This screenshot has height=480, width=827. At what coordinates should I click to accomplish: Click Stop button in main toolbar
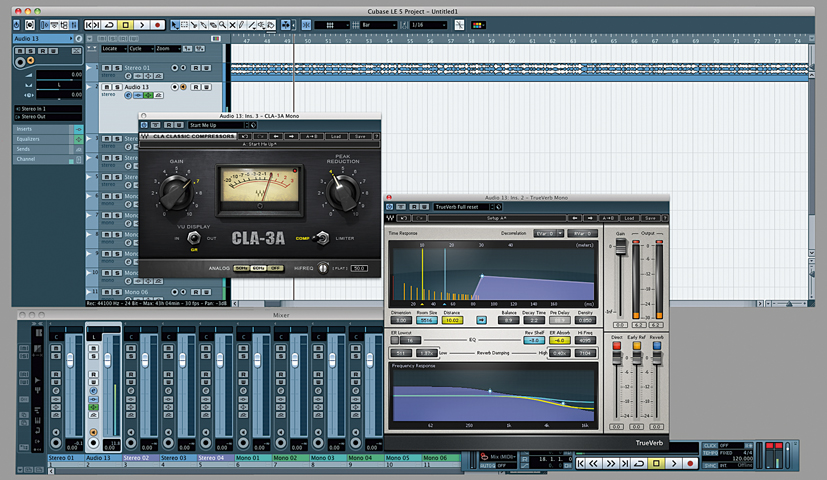[x=126, y=25]
